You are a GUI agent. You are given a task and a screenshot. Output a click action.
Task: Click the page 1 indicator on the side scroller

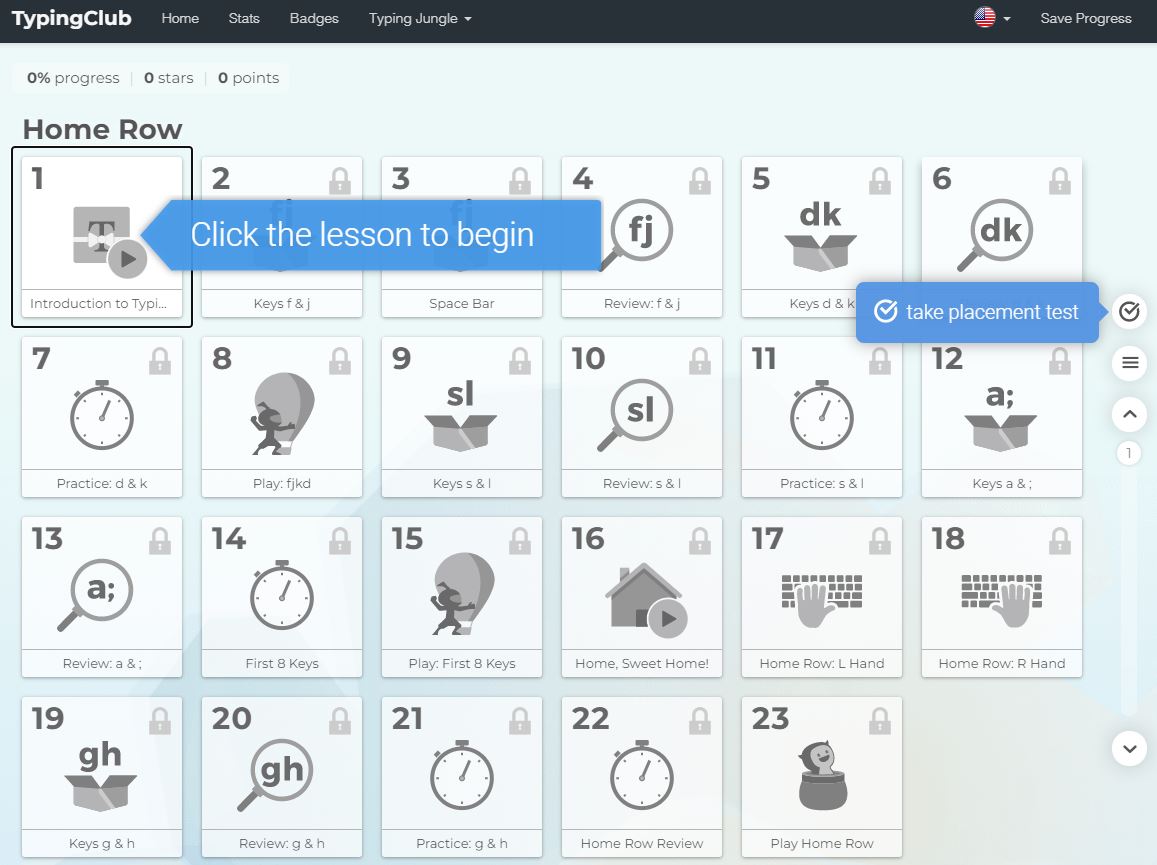[x=1128, y=452]
